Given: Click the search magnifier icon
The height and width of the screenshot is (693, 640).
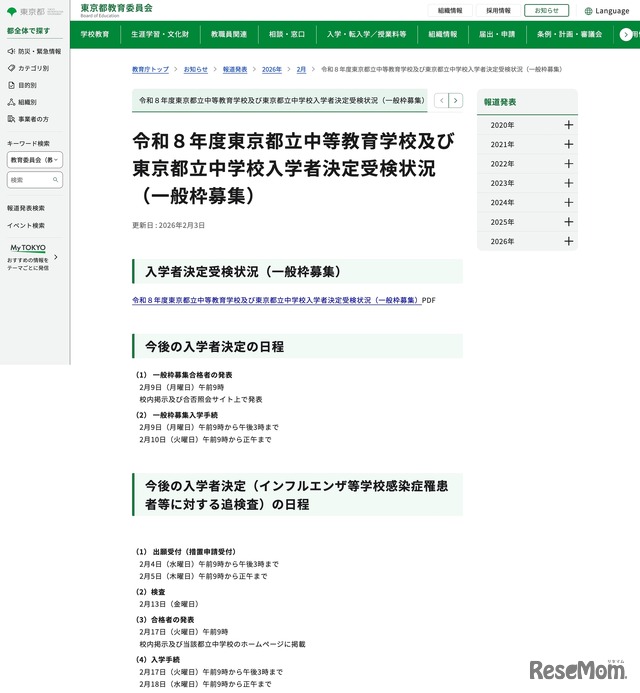Looking at the screenshot, I should click(55, 180).
